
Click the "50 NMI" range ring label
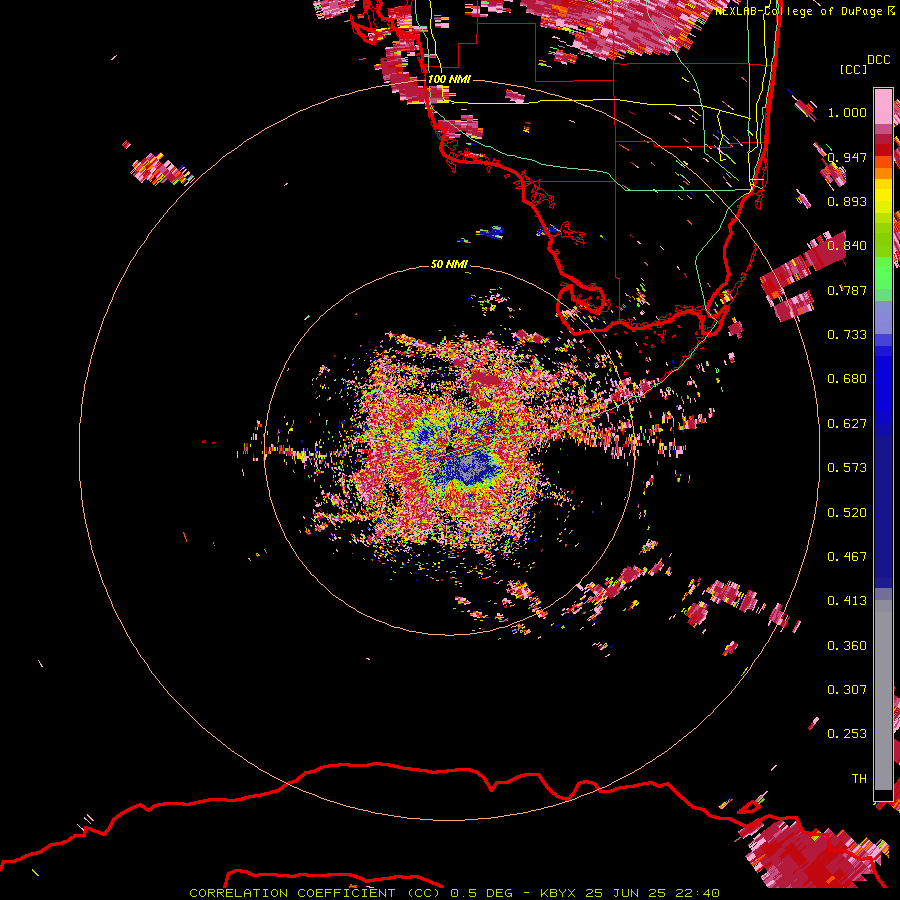449,264
